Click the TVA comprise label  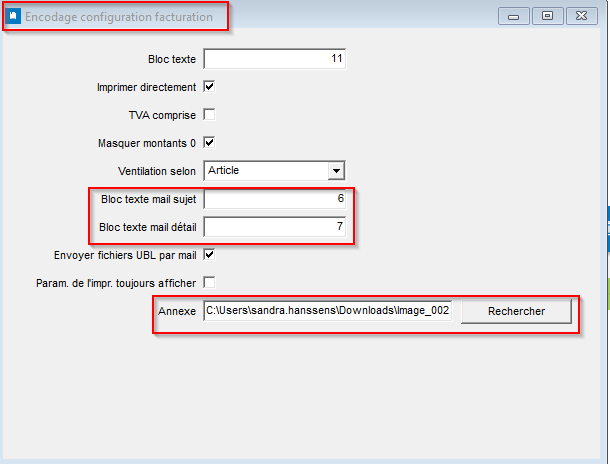(x=162, y=115)
